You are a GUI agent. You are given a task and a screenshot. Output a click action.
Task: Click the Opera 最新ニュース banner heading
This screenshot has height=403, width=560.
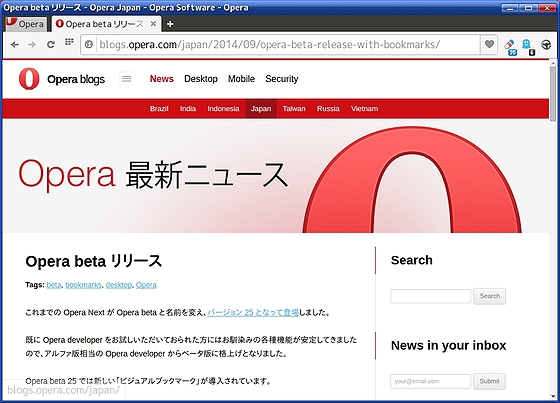coord(154,175)
